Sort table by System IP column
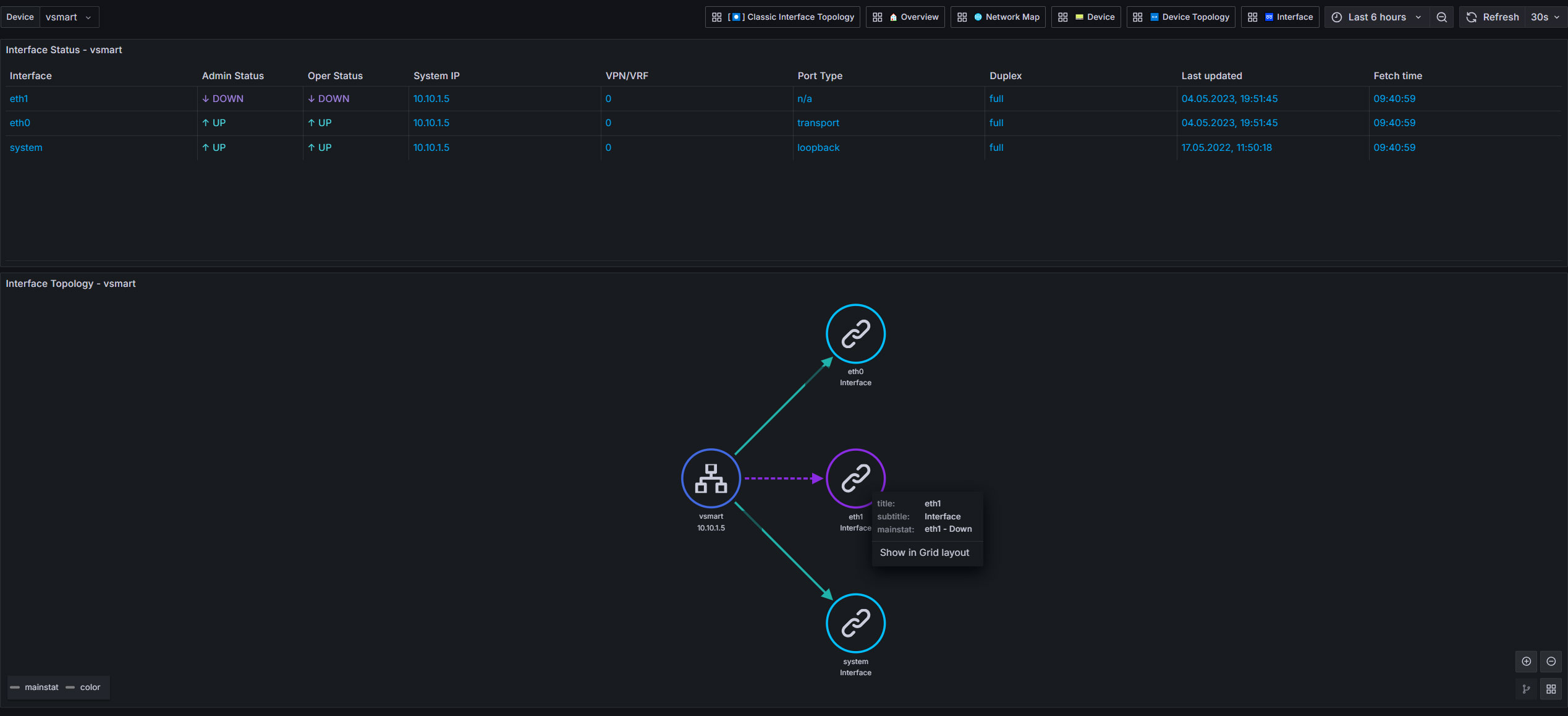Image resolution: width=1568 pixels, height=716 pixels. (436, 76)
